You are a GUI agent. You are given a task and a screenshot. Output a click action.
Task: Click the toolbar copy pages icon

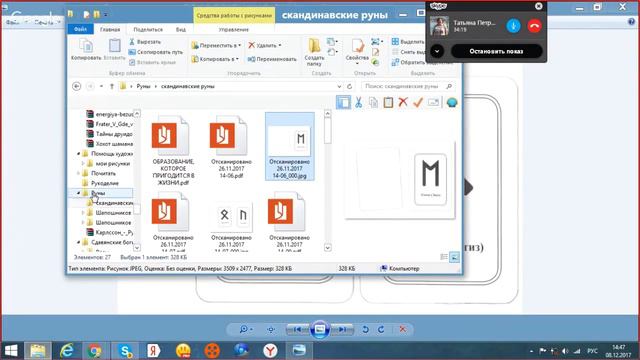(x=373, y=102)
